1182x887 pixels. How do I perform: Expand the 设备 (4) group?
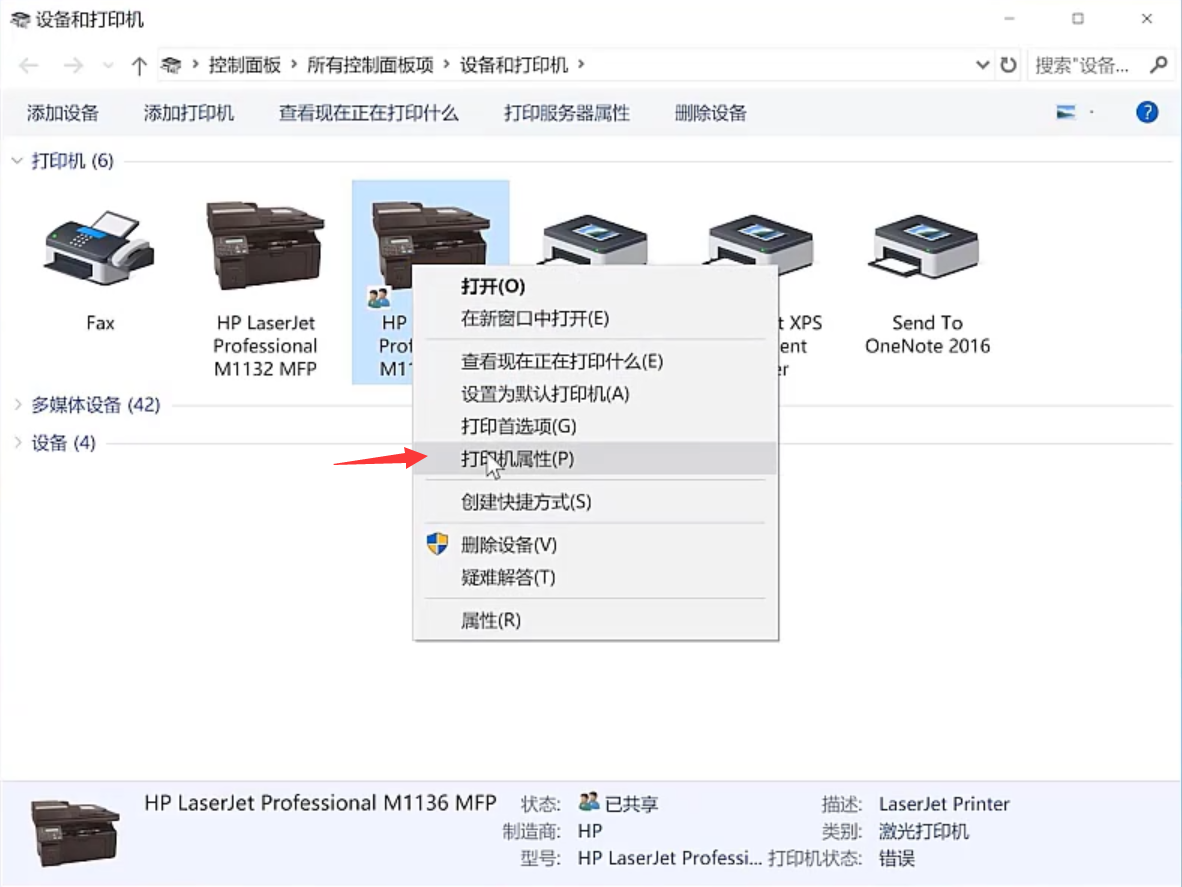(x=17, y=443)
